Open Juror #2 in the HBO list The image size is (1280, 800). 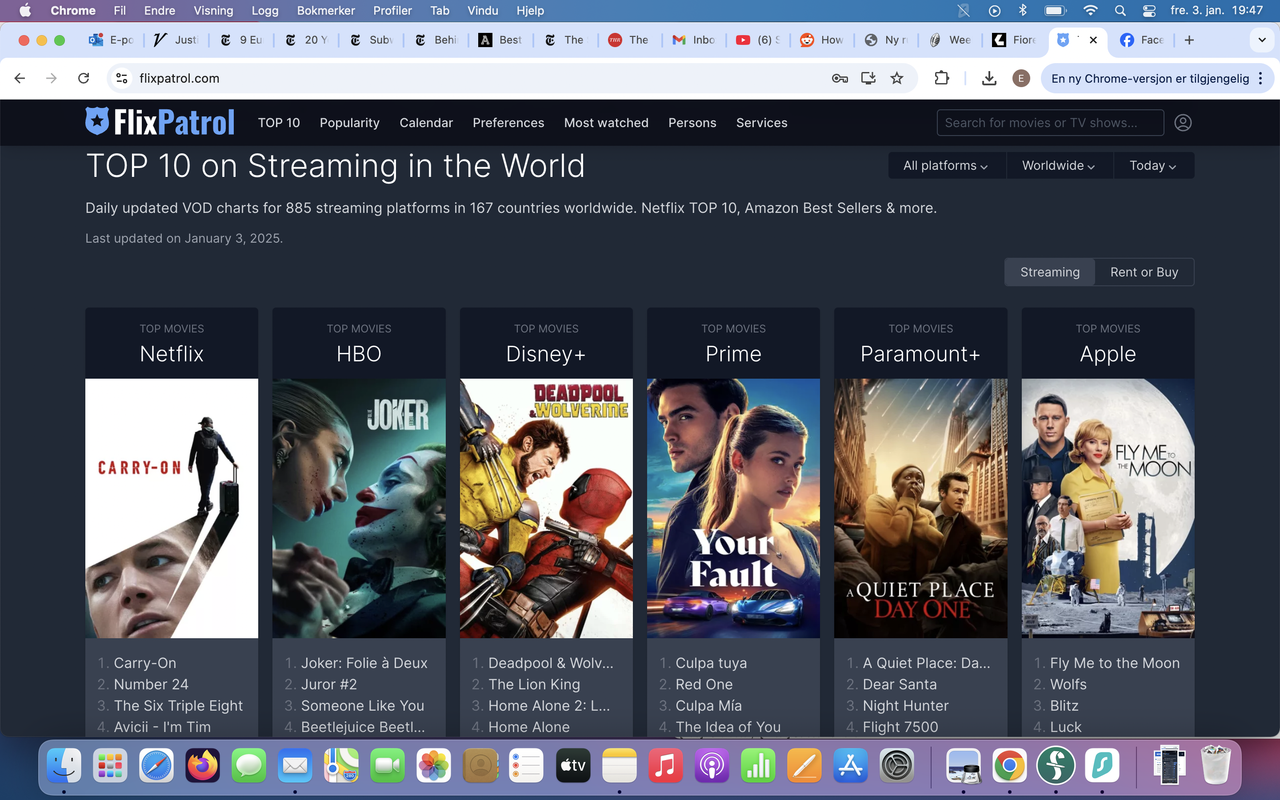pyautogui.click(x=329, y=684)
